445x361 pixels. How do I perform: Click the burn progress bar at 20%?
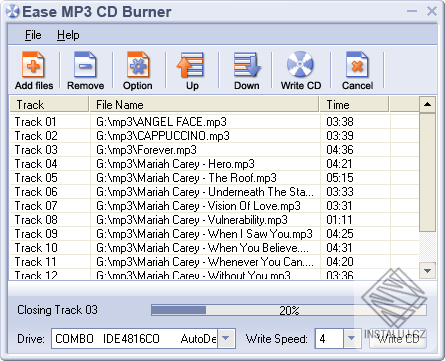pos(289,310)
